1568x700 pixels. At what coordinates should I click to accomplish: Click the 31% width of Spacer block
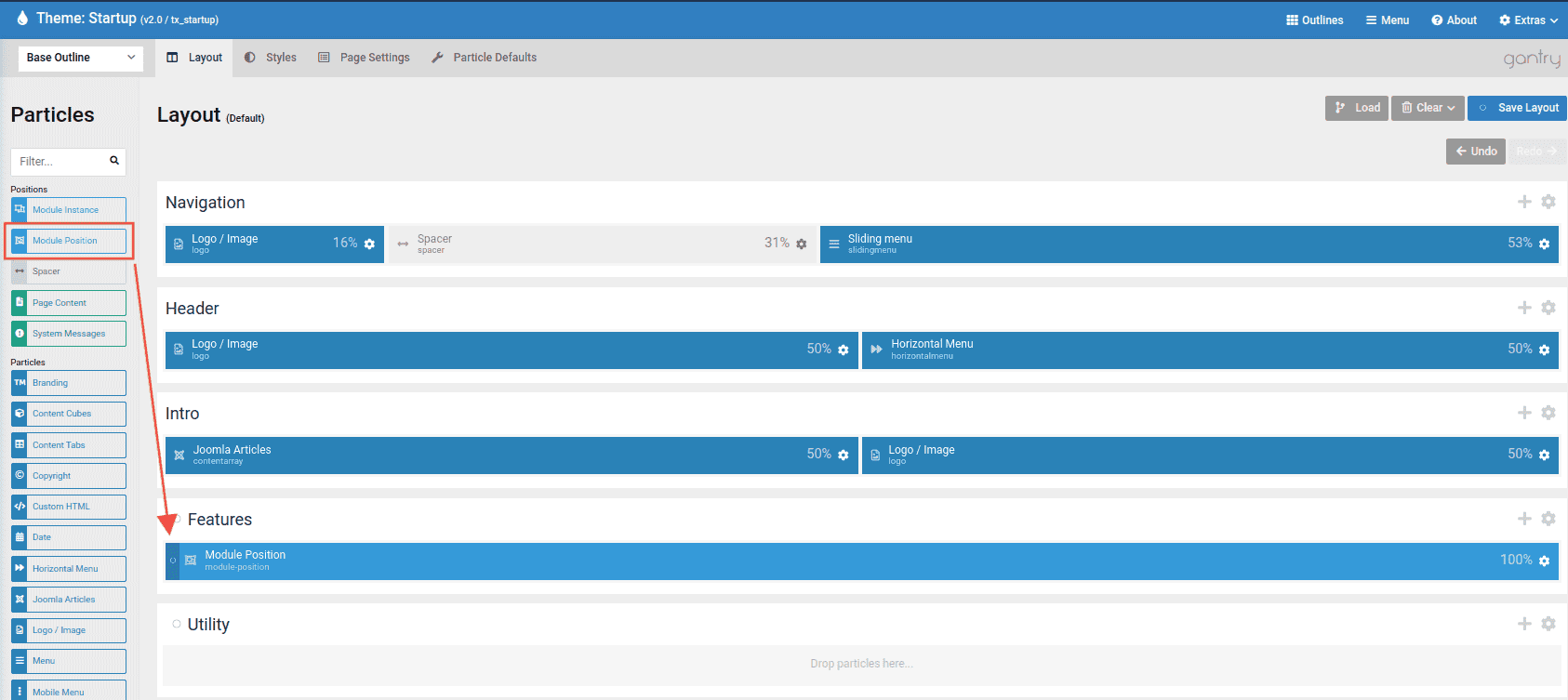click(777, 243)
